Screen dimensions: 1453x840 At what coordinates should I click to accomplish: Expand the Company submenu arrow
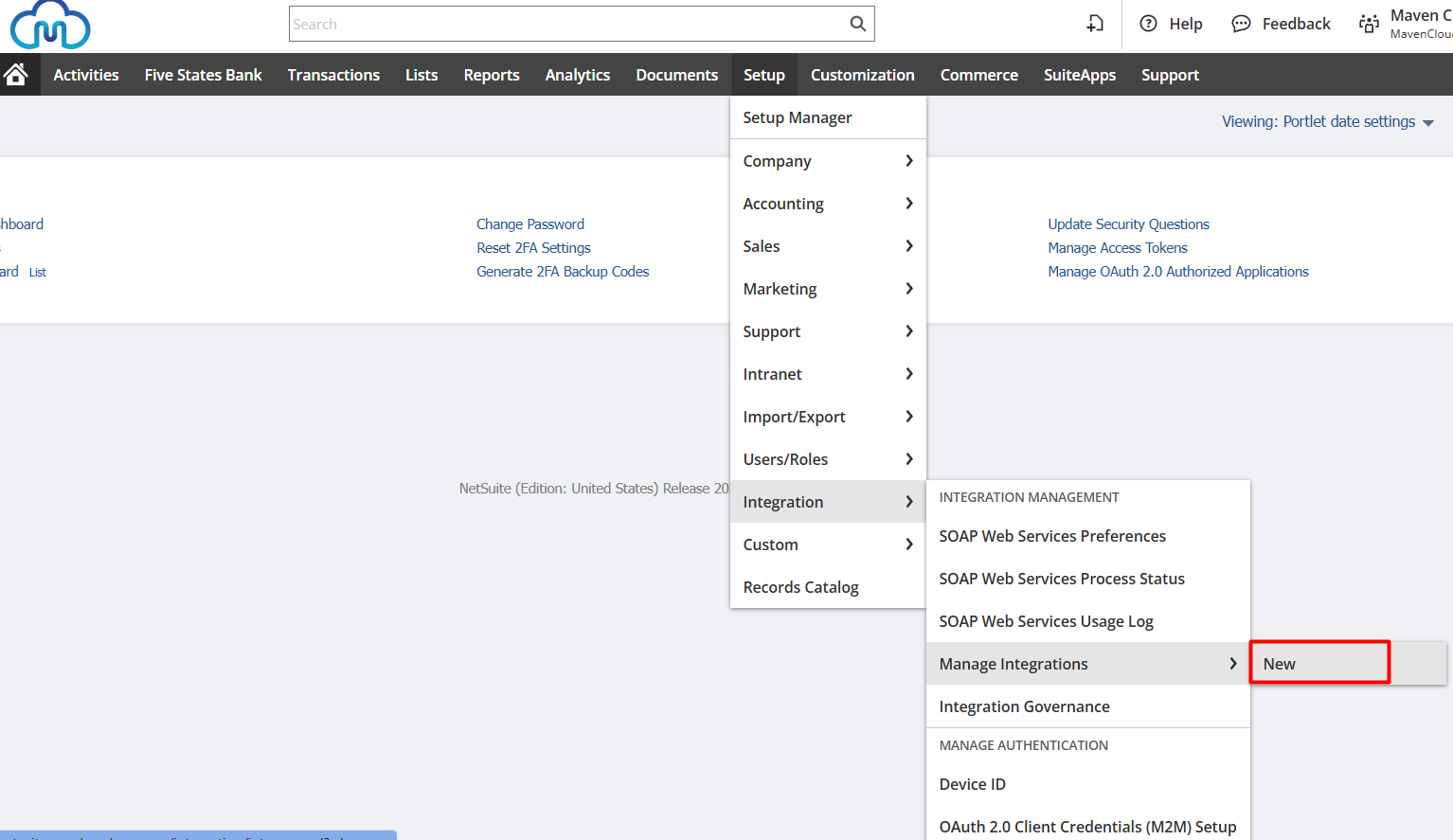(908, 161)
